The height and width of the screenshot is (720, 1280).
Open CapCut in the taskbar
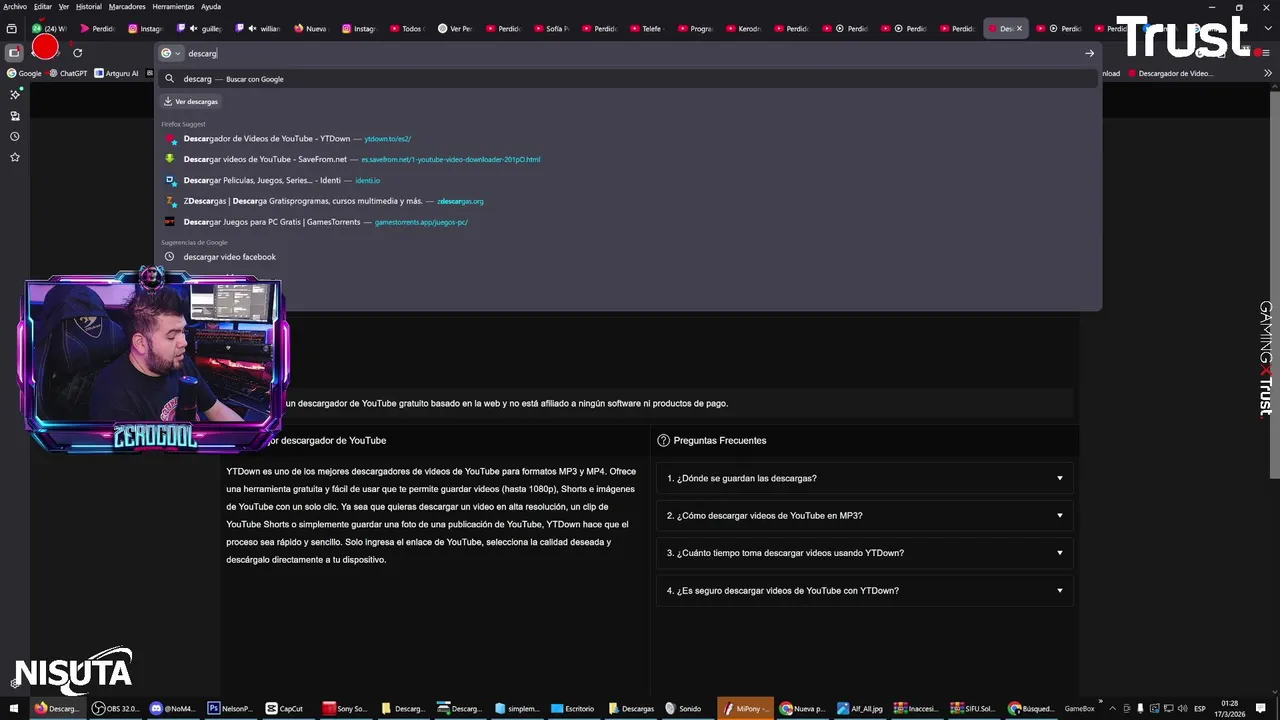pyautogui.click(x=289, y=708)
